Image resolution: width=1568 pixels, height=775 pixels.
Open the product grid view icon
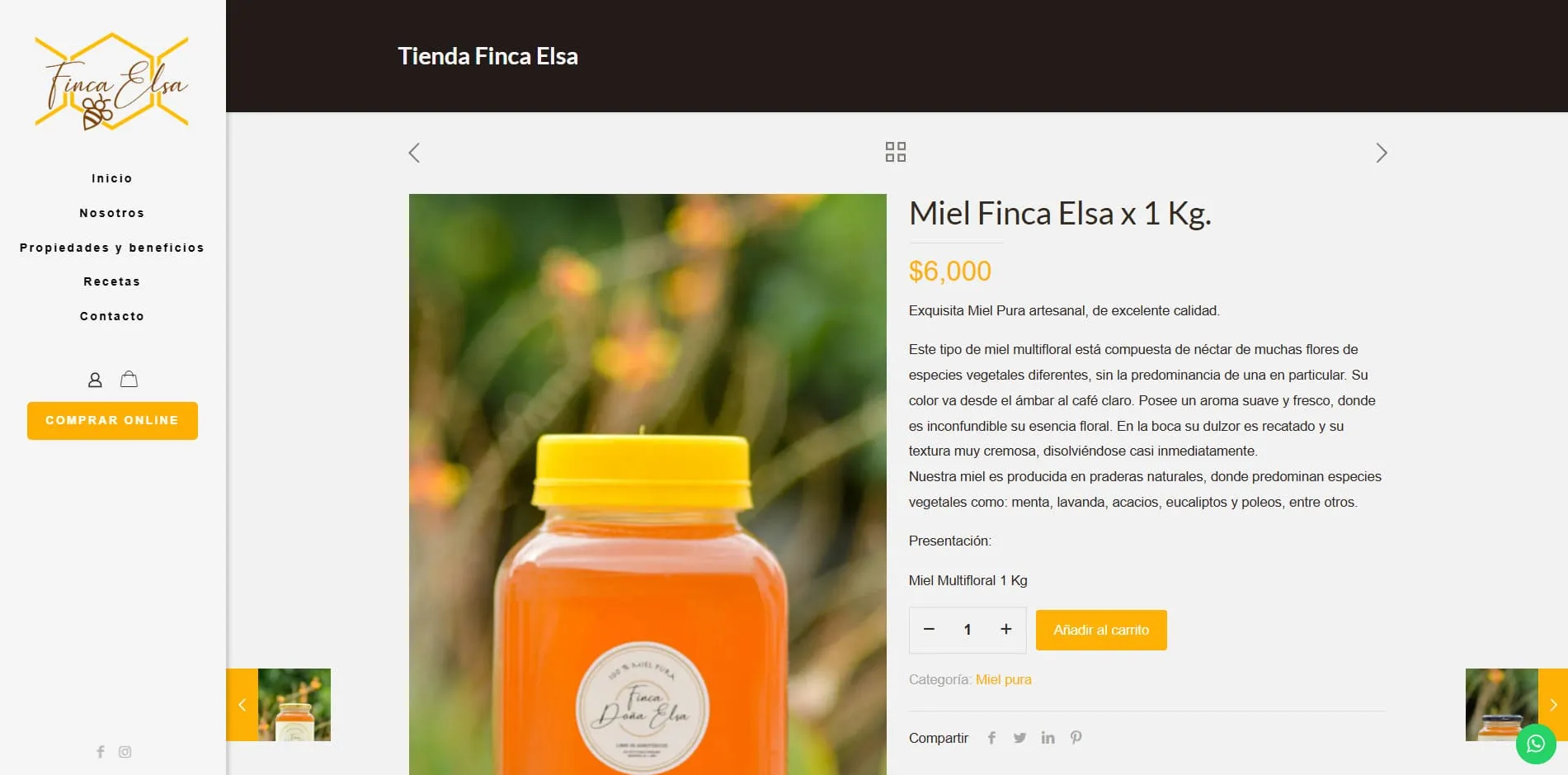click(x=896, y=152)
